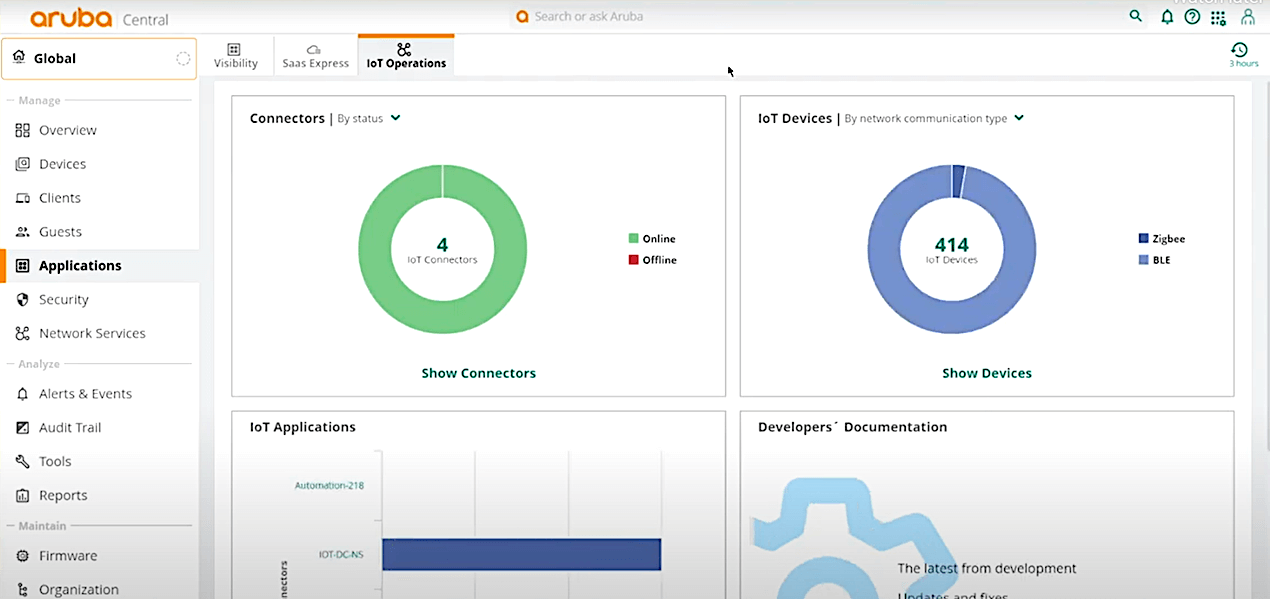This screenshot has height=599, width=1270.
Task: Open Security in the sidebar
Action: pos(63,300)
